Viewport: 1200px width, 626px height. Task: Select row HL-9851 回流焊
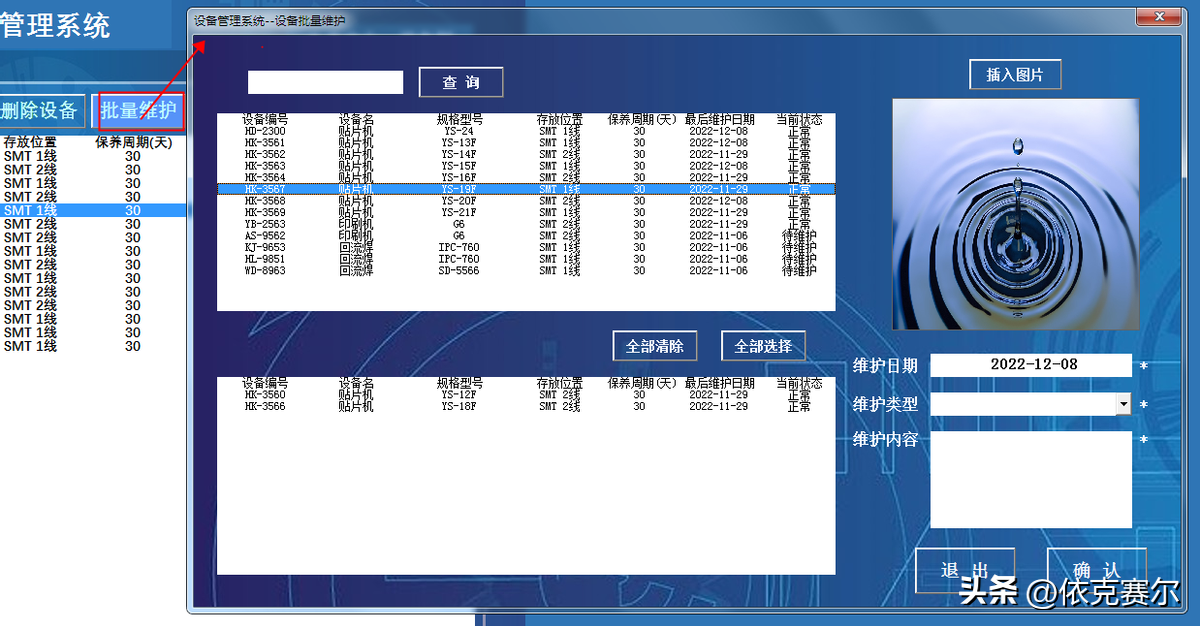point(526,260)
